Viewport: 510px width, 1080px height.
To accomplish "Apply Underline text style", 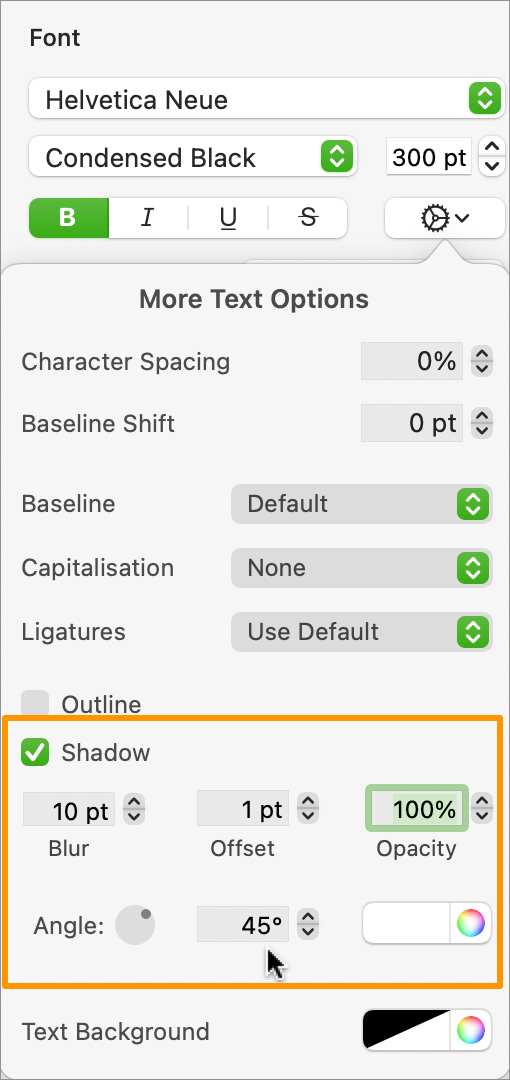I will click(x=227, y=218).
